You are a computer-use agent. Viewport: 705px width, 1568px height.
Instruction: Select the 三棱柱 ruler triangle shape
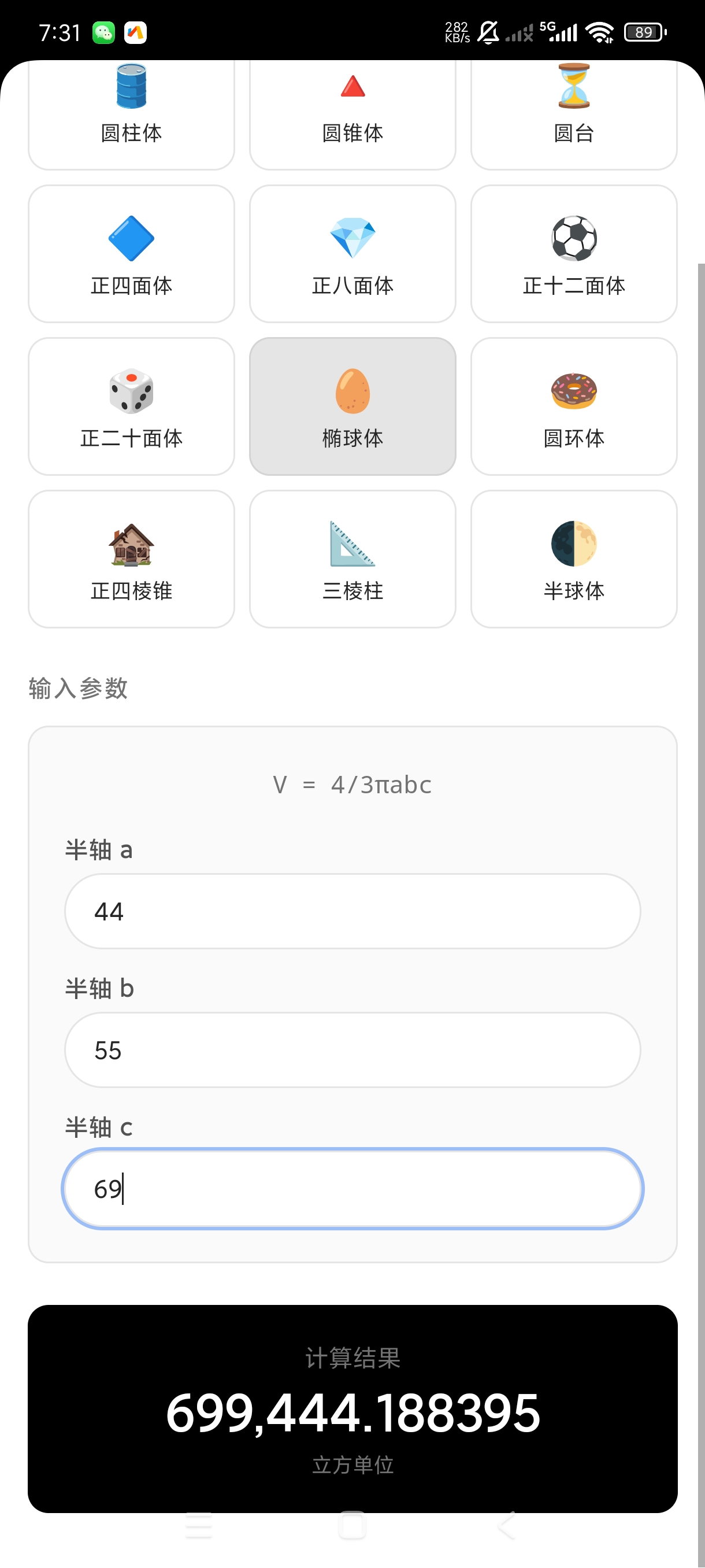tap(353, 560)
